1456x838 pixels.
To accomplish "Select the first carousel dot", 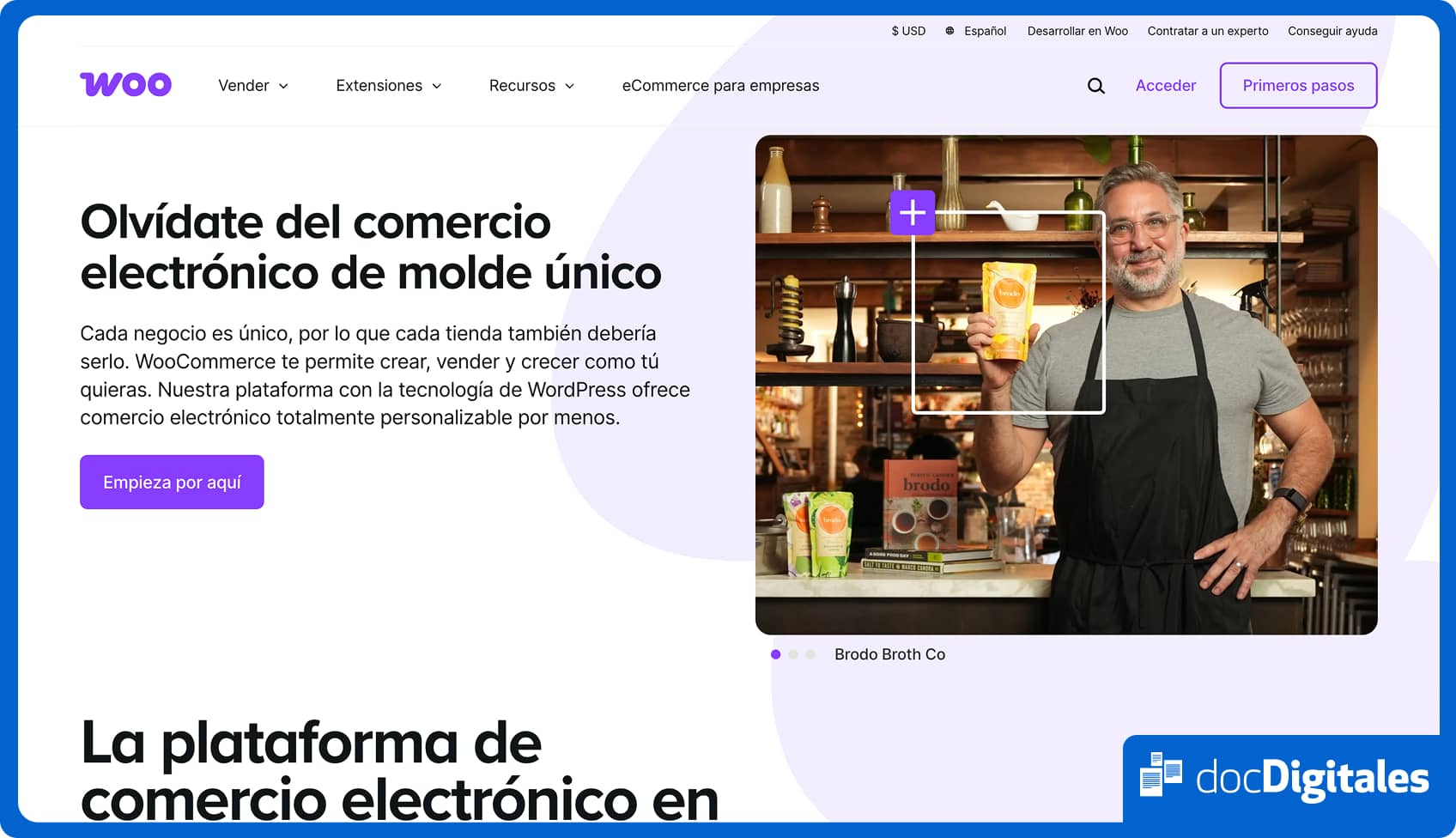I will (776, 654).
